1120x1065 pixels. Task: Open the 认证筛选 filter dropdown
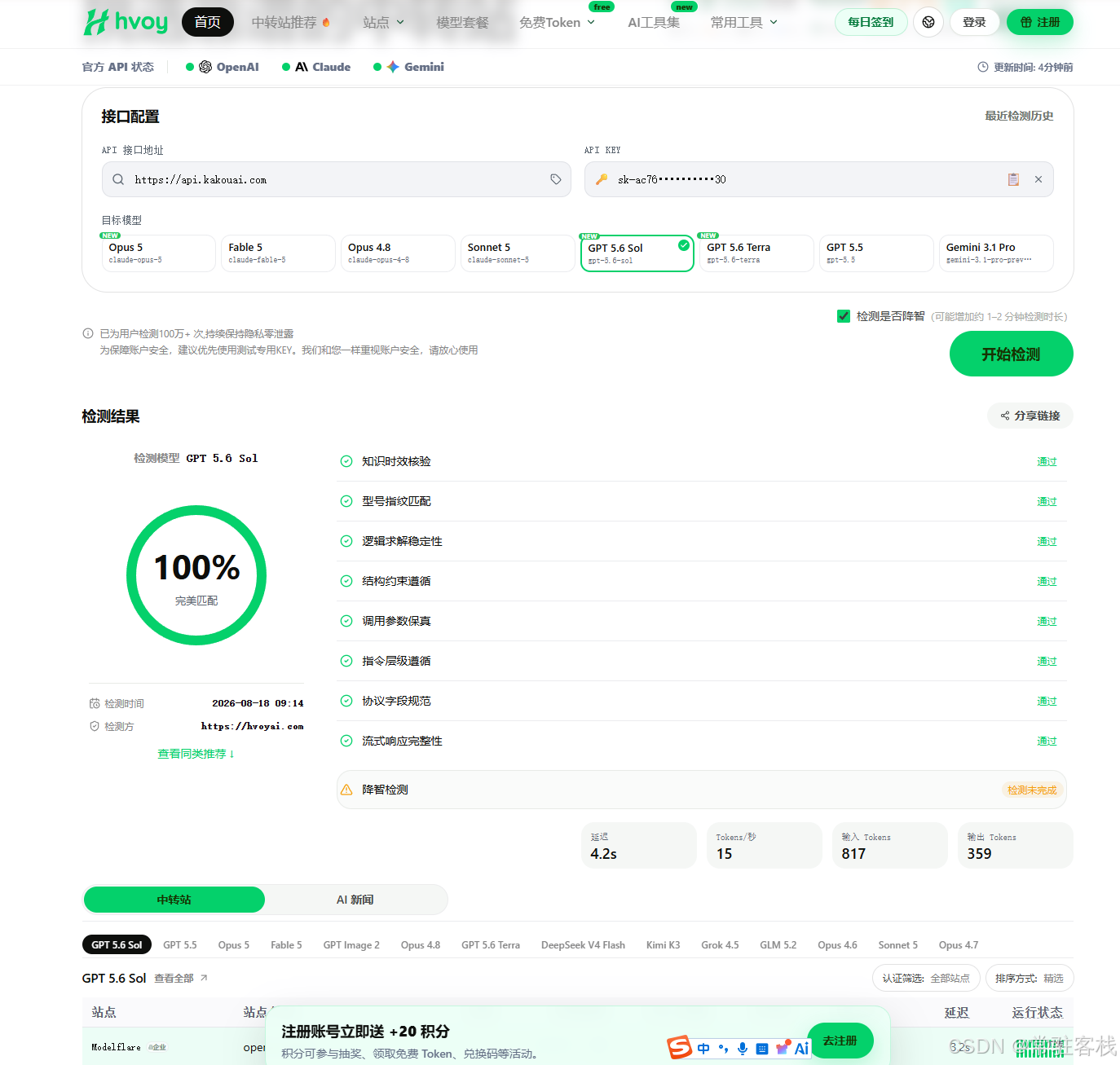(x=926, y=978)
